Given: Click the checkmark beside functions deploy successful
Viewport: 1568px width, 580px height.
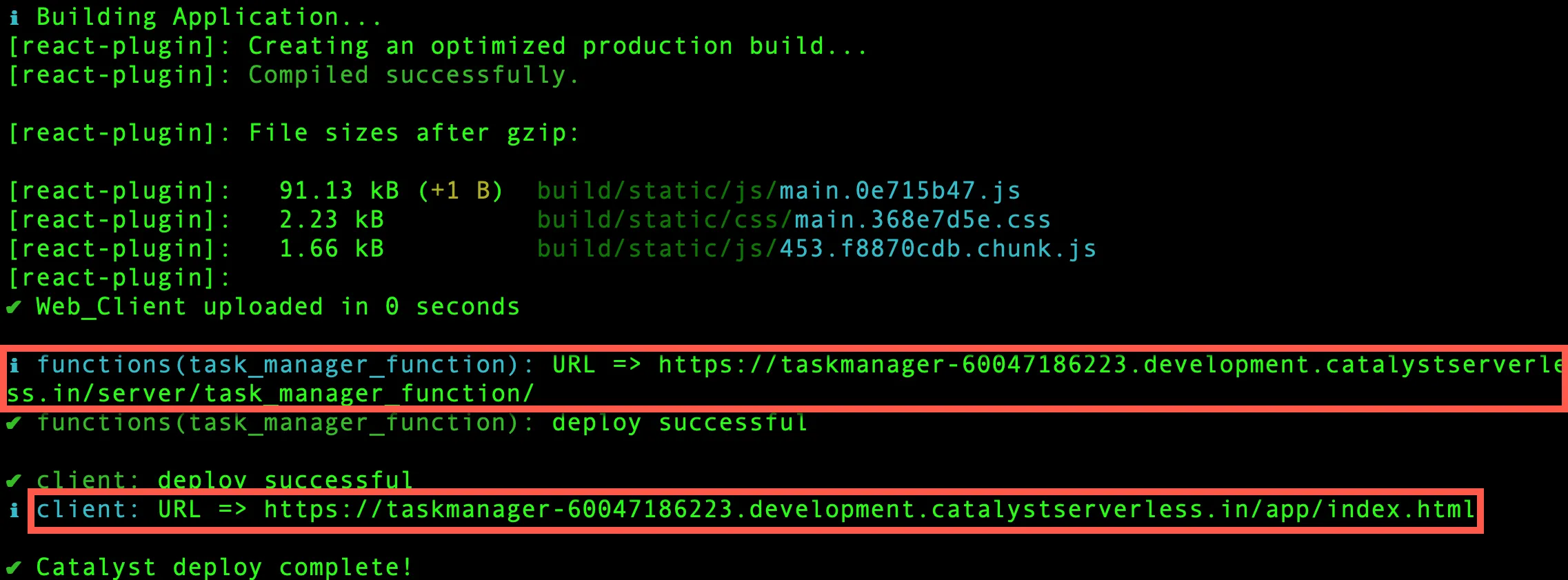Looking at the screenshot, I should pyautogui.click(x=14, y=423).
